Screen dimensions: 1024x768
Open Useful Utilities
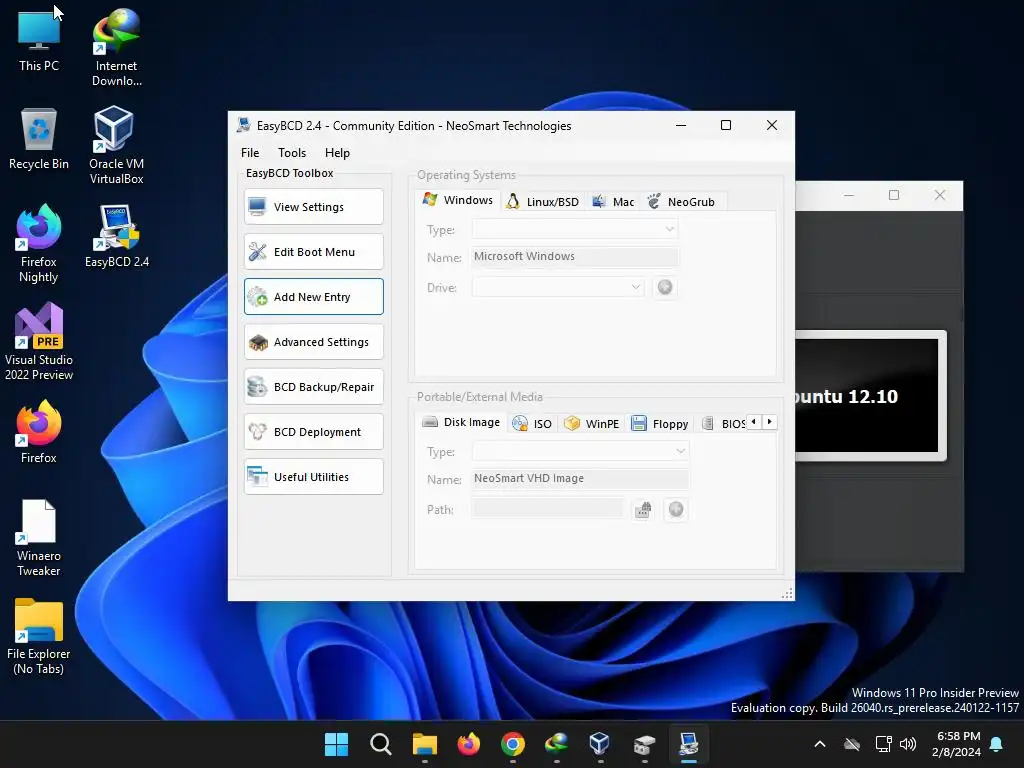click(313, 477)
